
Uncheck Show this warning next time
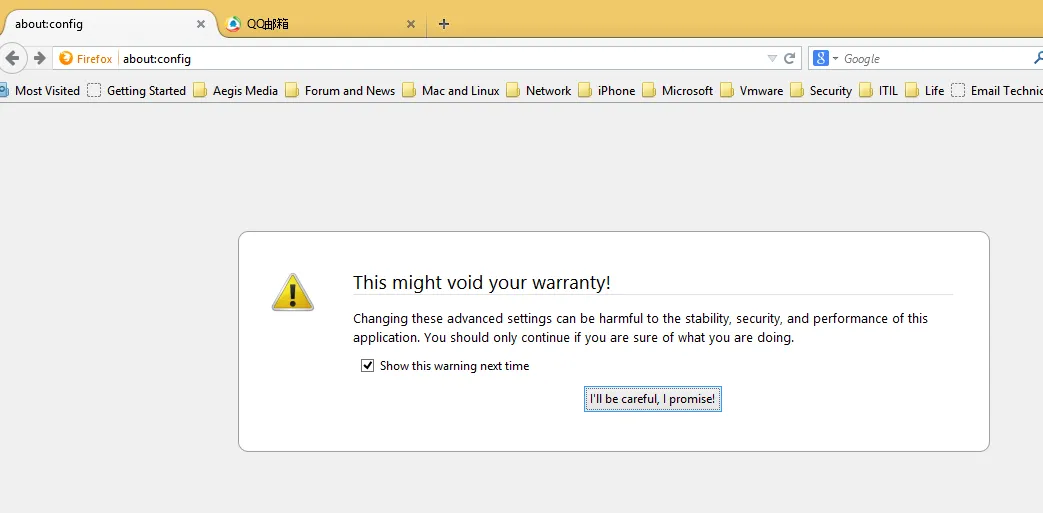click(367, 366)
